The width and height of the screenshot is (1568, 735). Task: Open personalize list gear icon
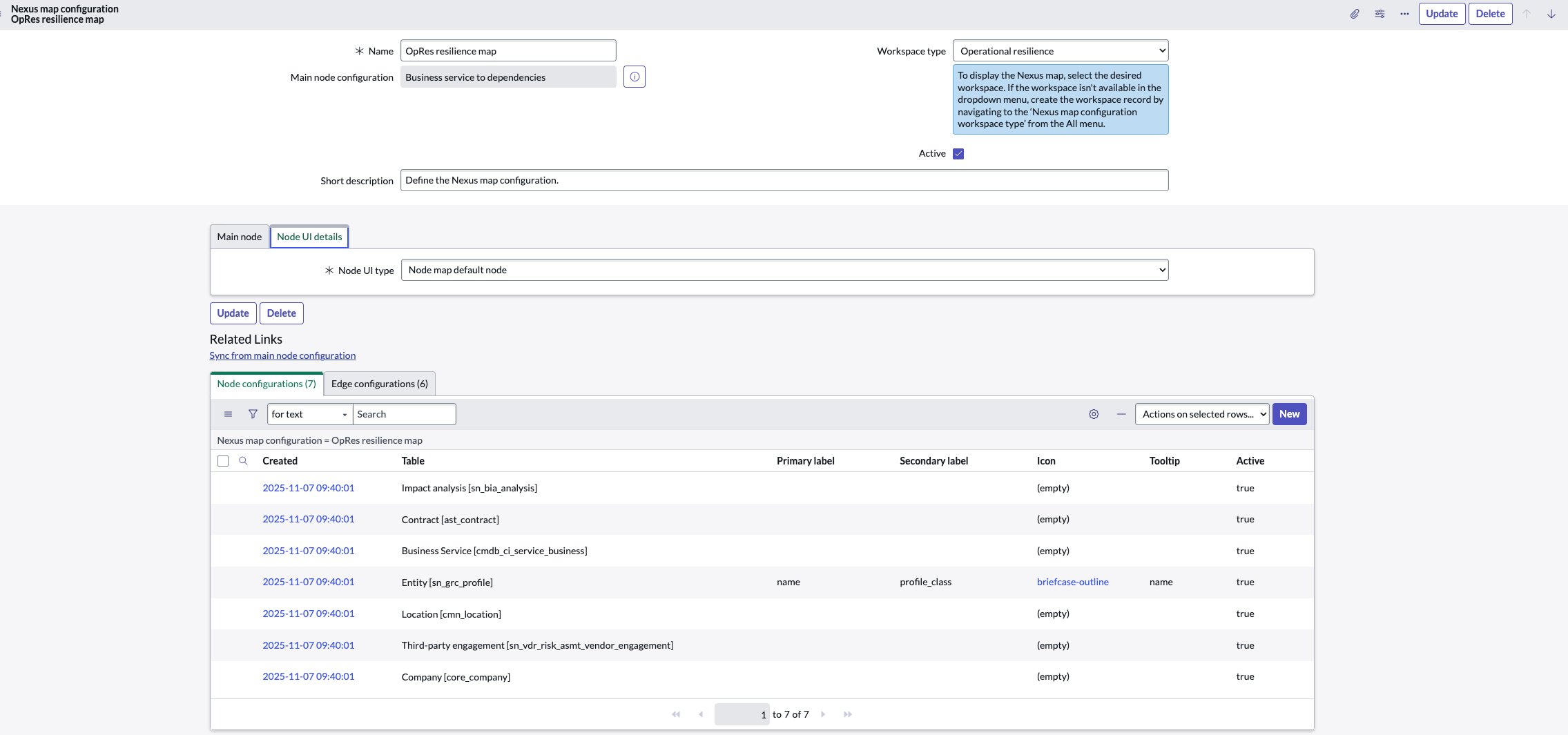[1094, 414]
